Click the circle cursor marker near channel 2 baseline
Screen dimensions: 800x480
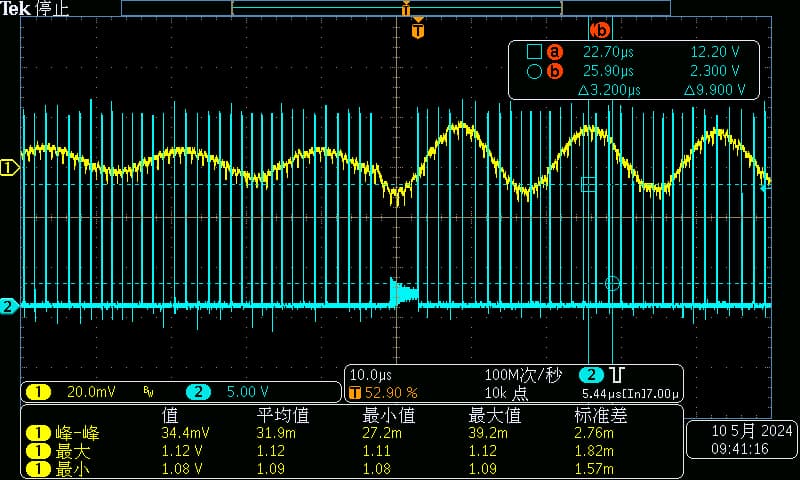[x=612, y=284]
